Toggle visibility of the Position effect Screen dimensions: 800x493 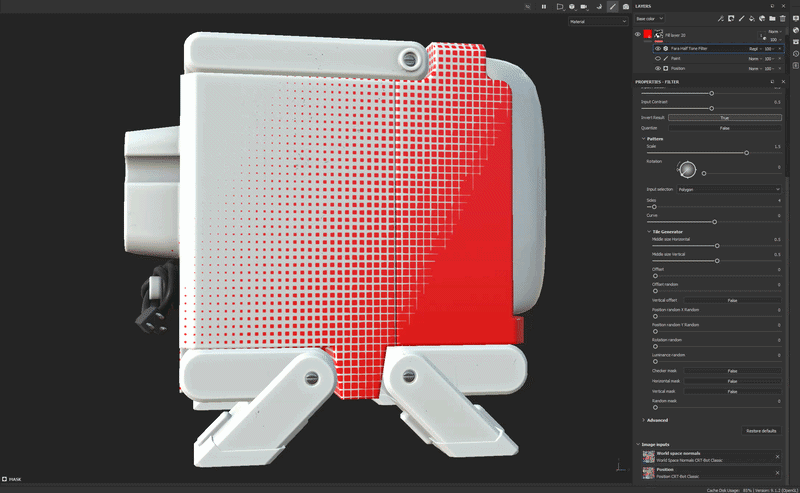click(657, 68)
